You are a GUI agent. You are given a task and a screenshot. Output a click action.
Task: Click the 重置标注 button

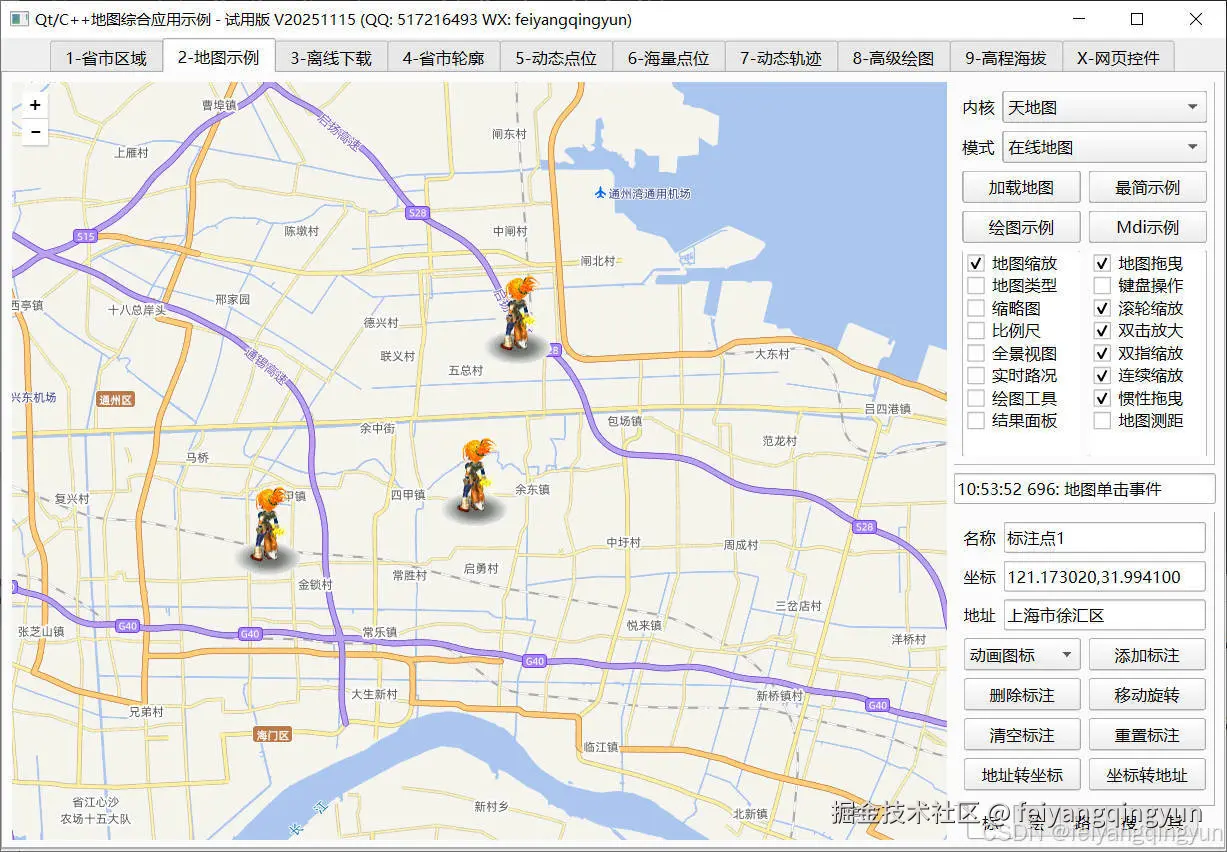click(x=1147, y=735)
